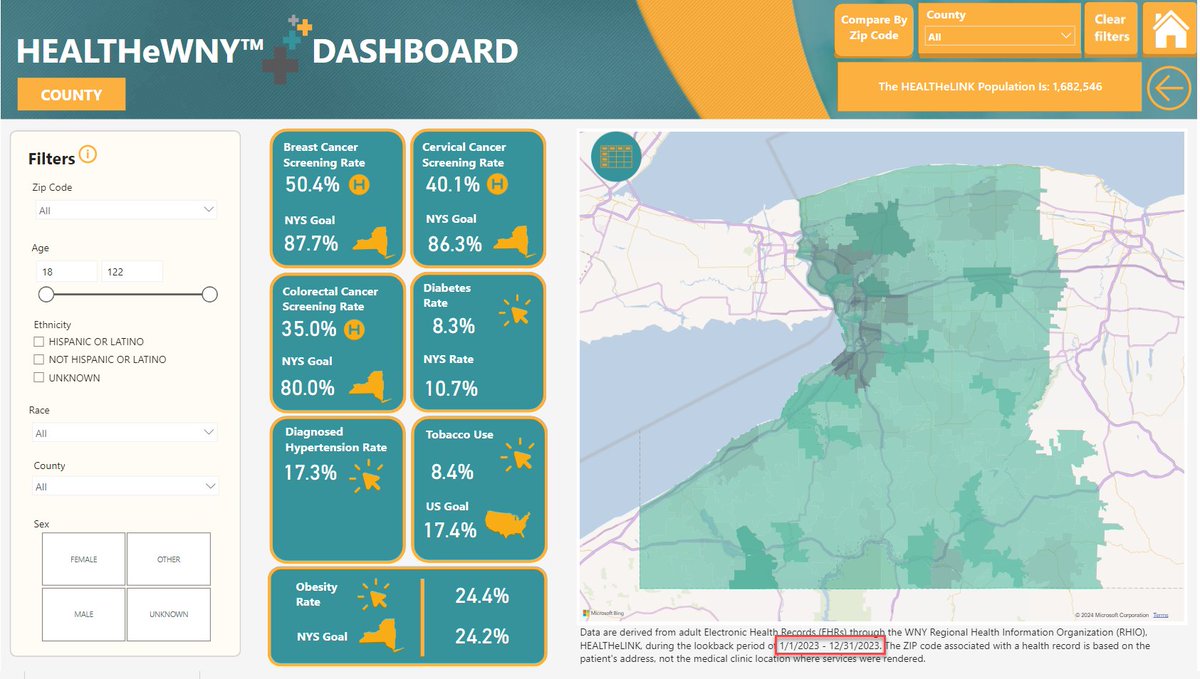Click the 35.0% Colorectal Cancer rate value
This screenshot has width=1200, height=679.
310,329
